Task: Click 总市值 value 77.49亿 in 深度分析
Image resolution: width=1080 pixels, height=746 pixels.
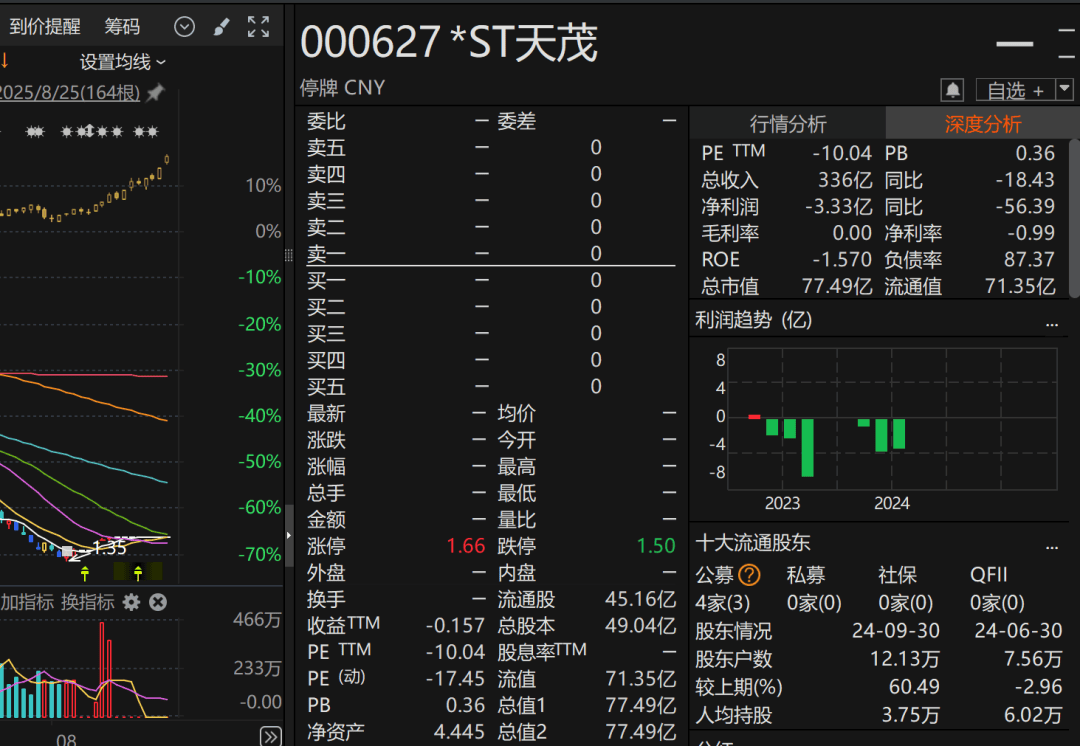Action: click(x=837, y=286)
